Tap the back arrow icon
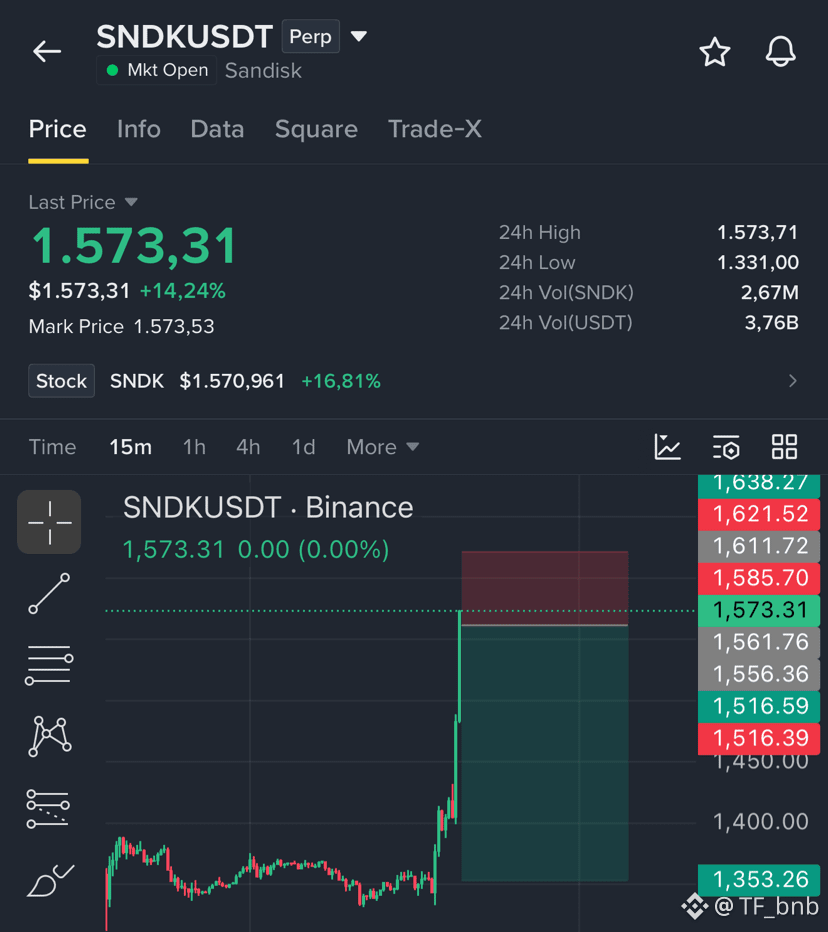Viewport: 828px width, 932px height. click(47, 52)
